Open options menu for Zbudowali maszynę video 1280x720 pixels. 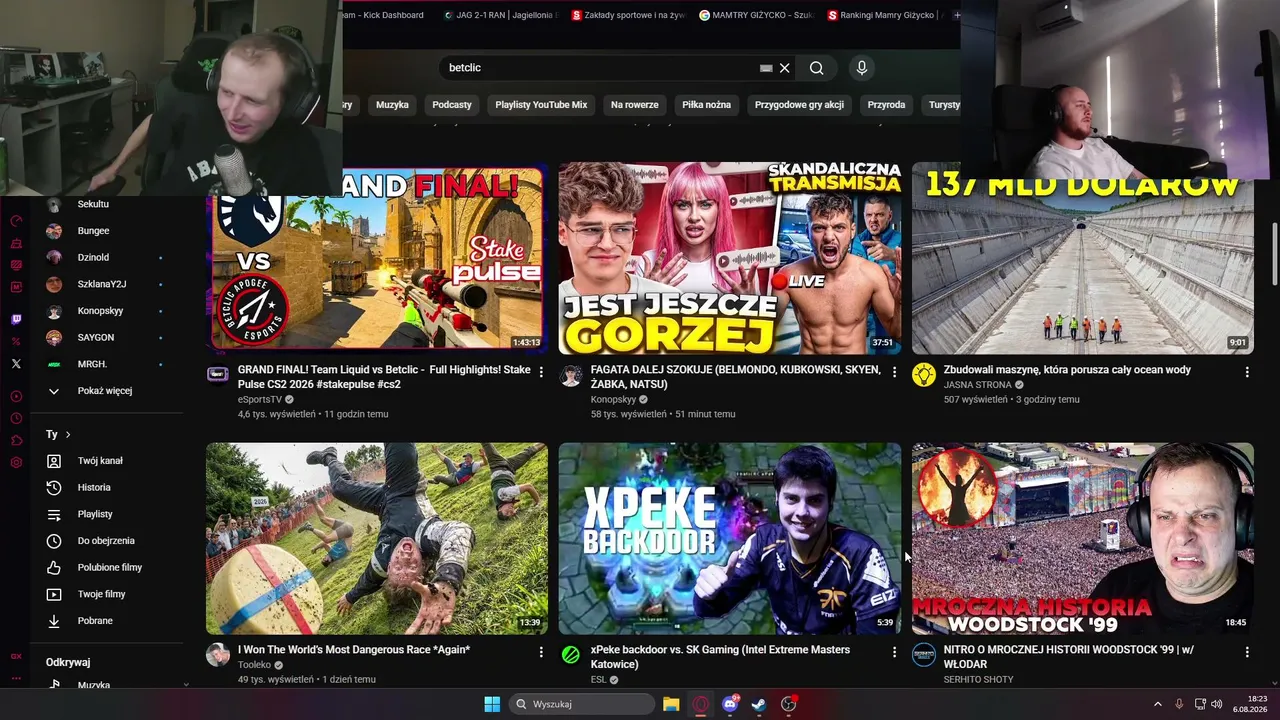click(x=1247, y=372)
